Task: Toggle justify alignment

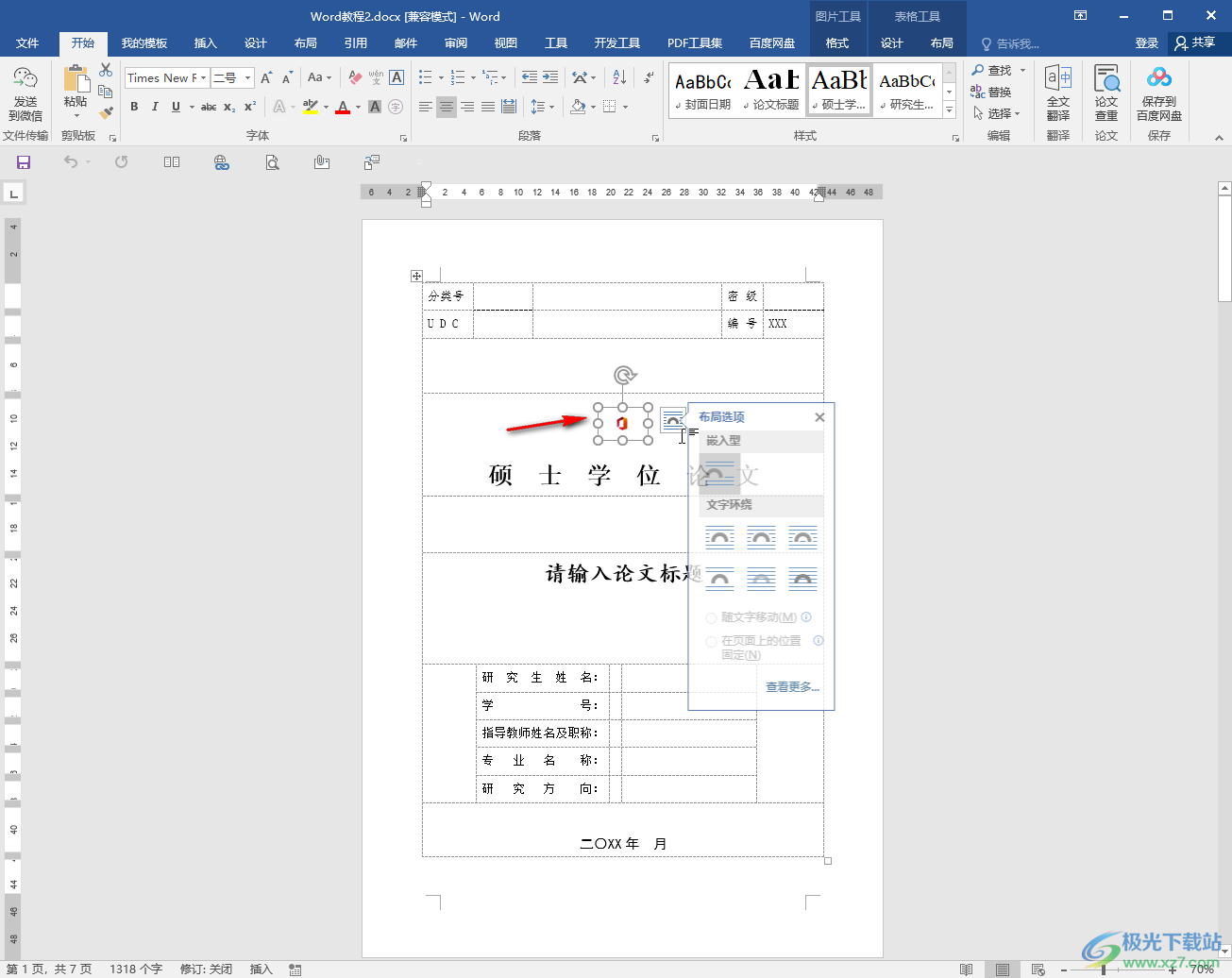Action: click(x=488, y=107)
